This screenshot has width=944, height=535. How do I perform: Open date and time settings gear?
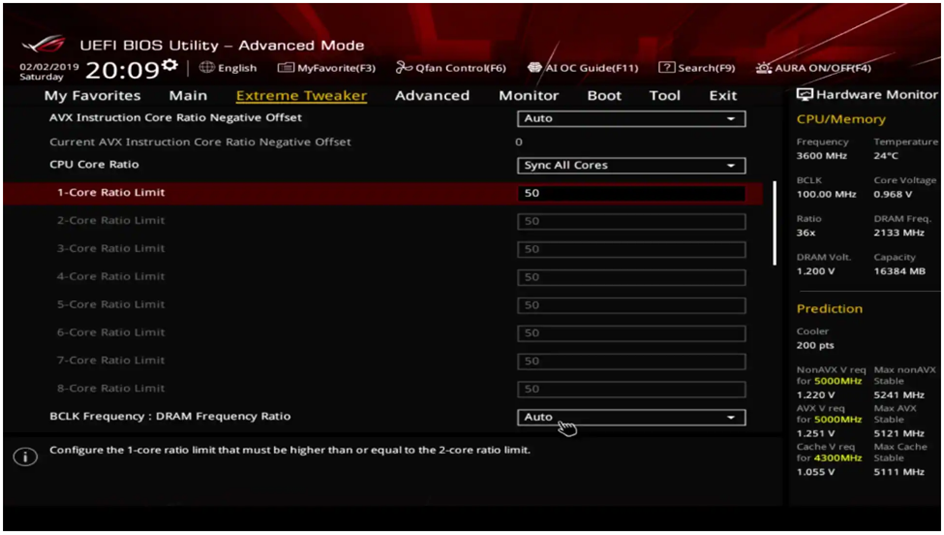[170, 66]
